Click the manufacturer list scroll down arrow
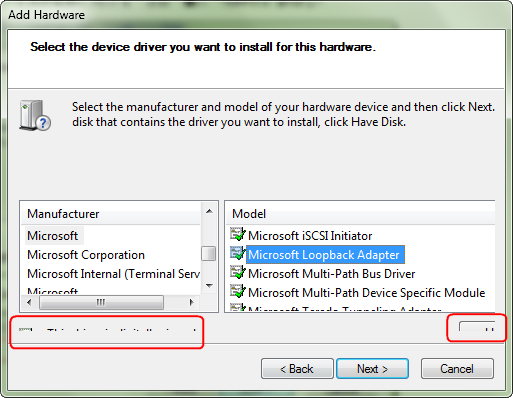The image size is (513, 398). 209,285
